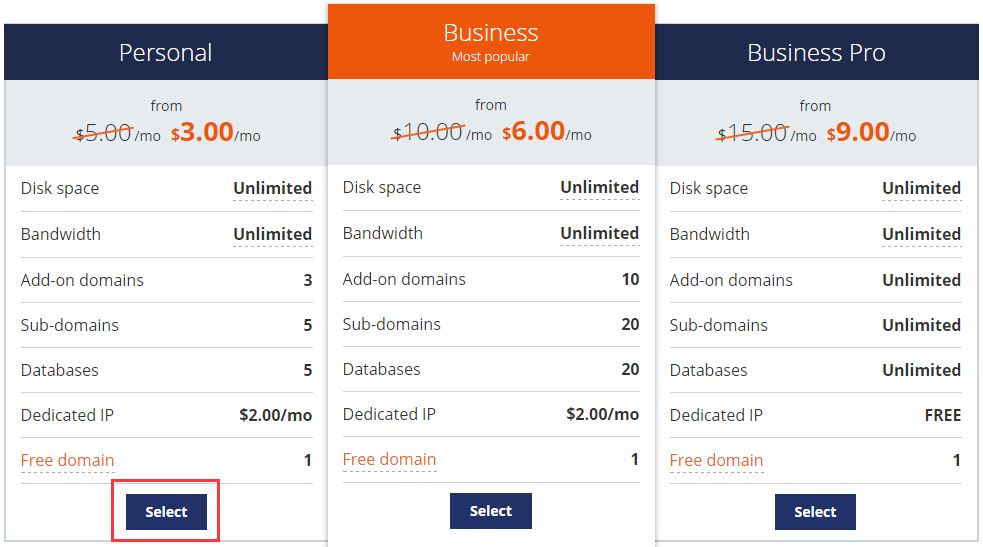Viewport: 983px width, 547px height.
Task: Click Unlimited disk space value in Business plan
Action: 599,187
